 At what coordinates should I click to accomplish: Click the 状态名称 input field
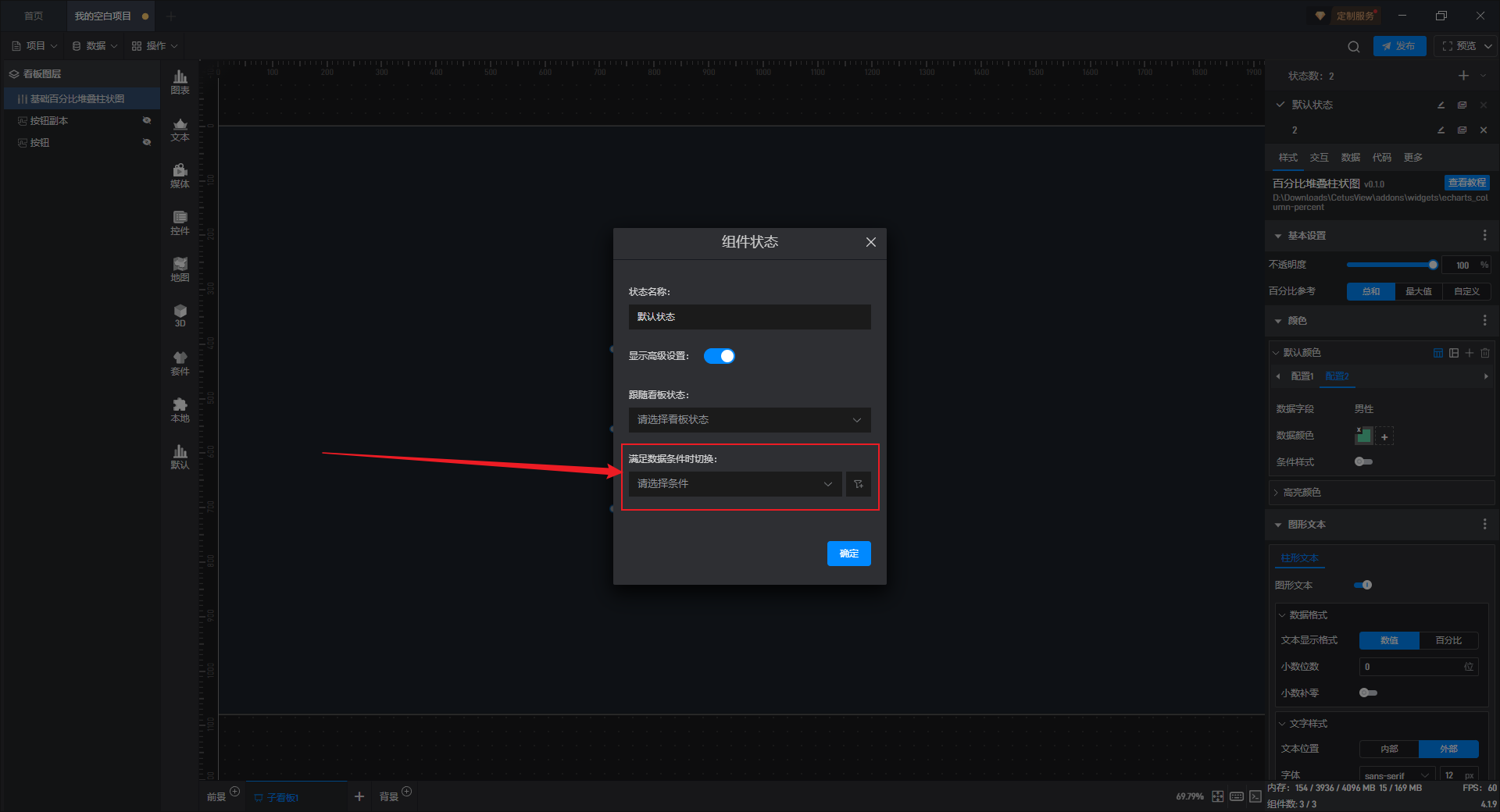750,317
